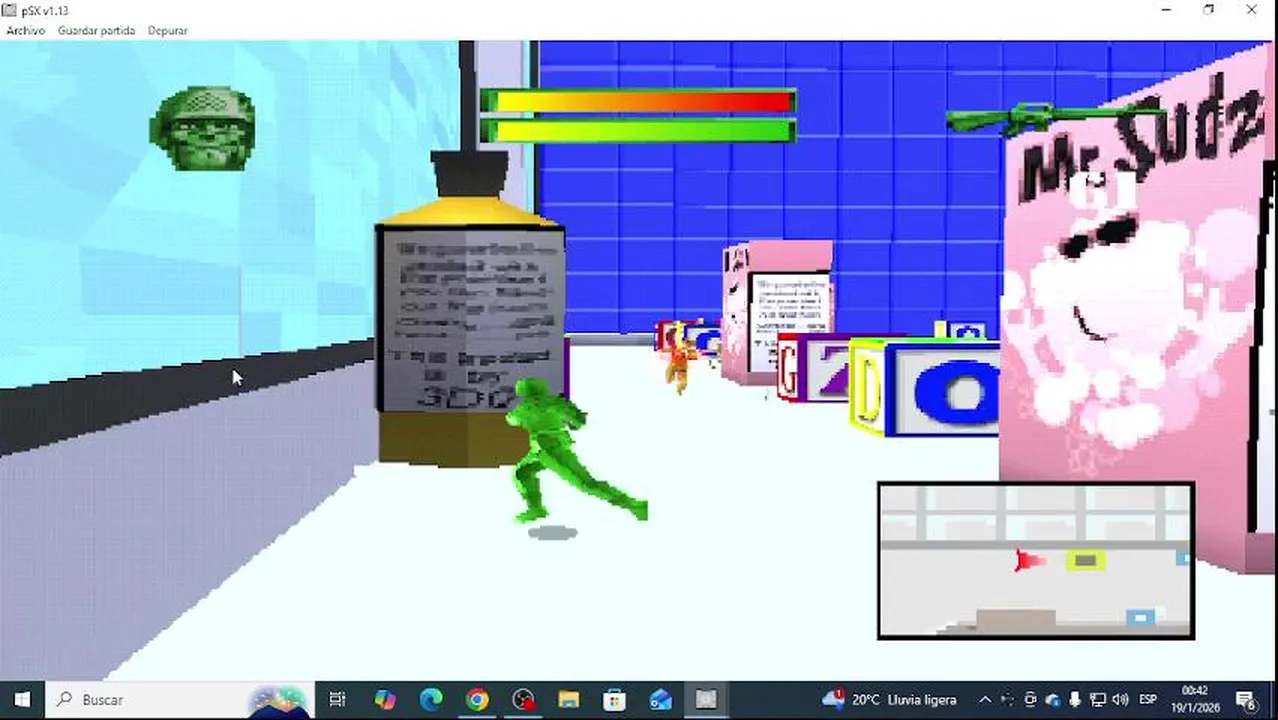Switch the ESP input language indicator
Viewport: 1278px width, 720px height.
[1148, 700]
